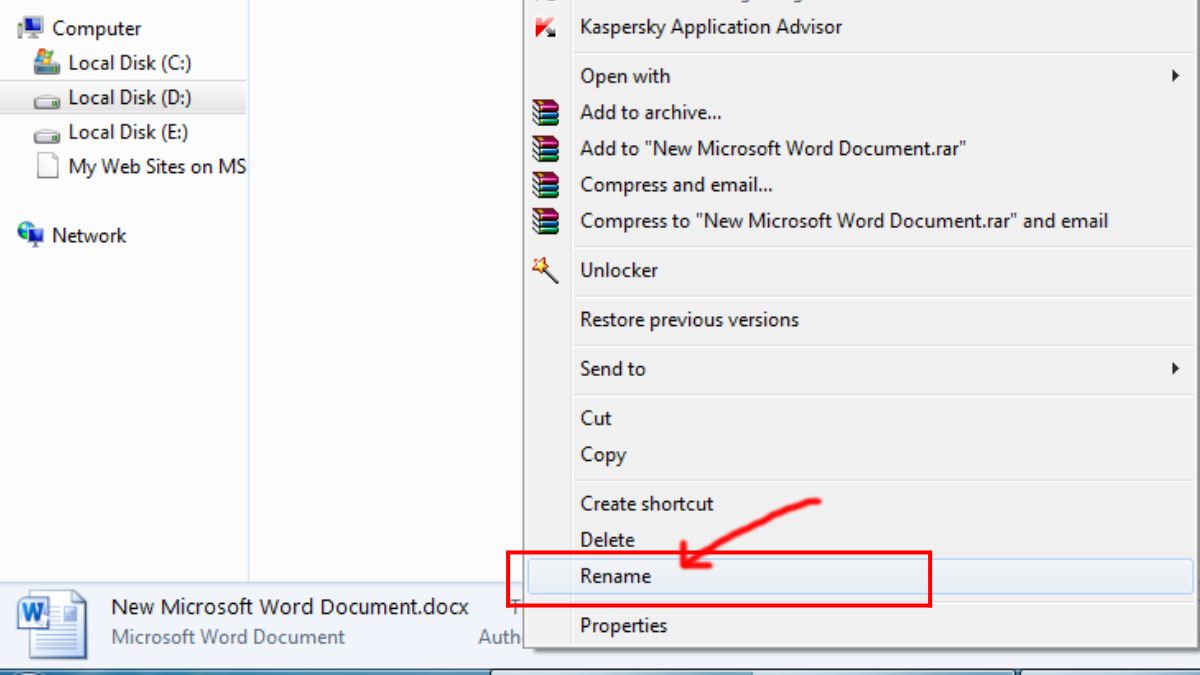Open Local Disk (E:) in navigation tree

(128, 132)
